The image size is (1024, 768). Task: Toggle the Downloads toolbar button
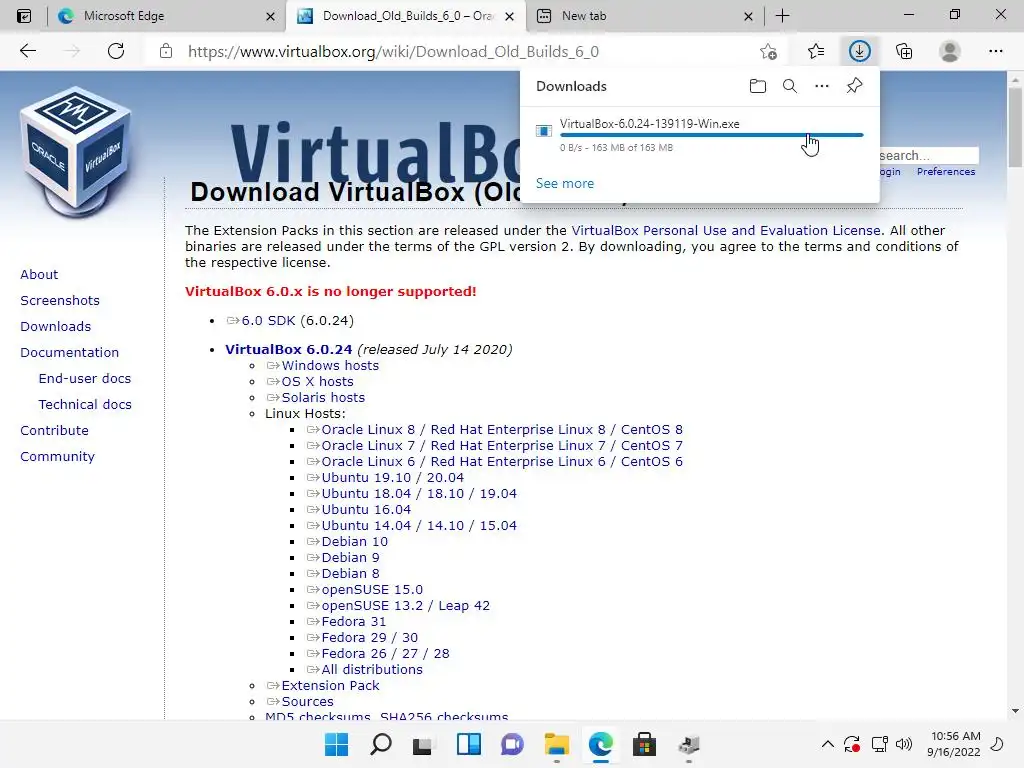pyautogui.click(x=859, y=51)
